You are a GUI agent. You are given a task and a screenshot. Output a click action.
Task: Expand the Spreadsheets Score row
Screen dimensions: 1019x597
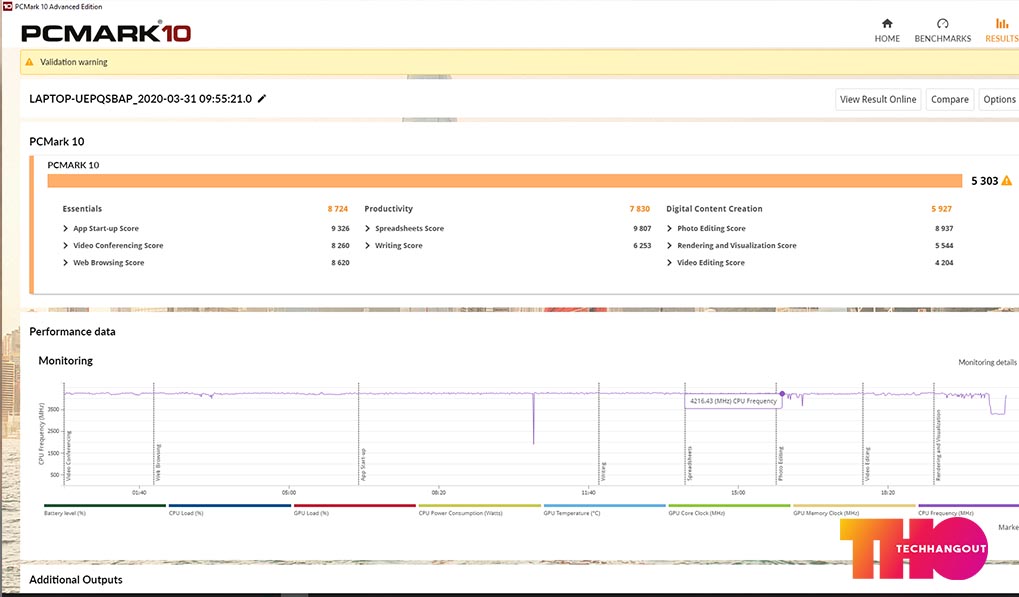(x=368, y=229)
